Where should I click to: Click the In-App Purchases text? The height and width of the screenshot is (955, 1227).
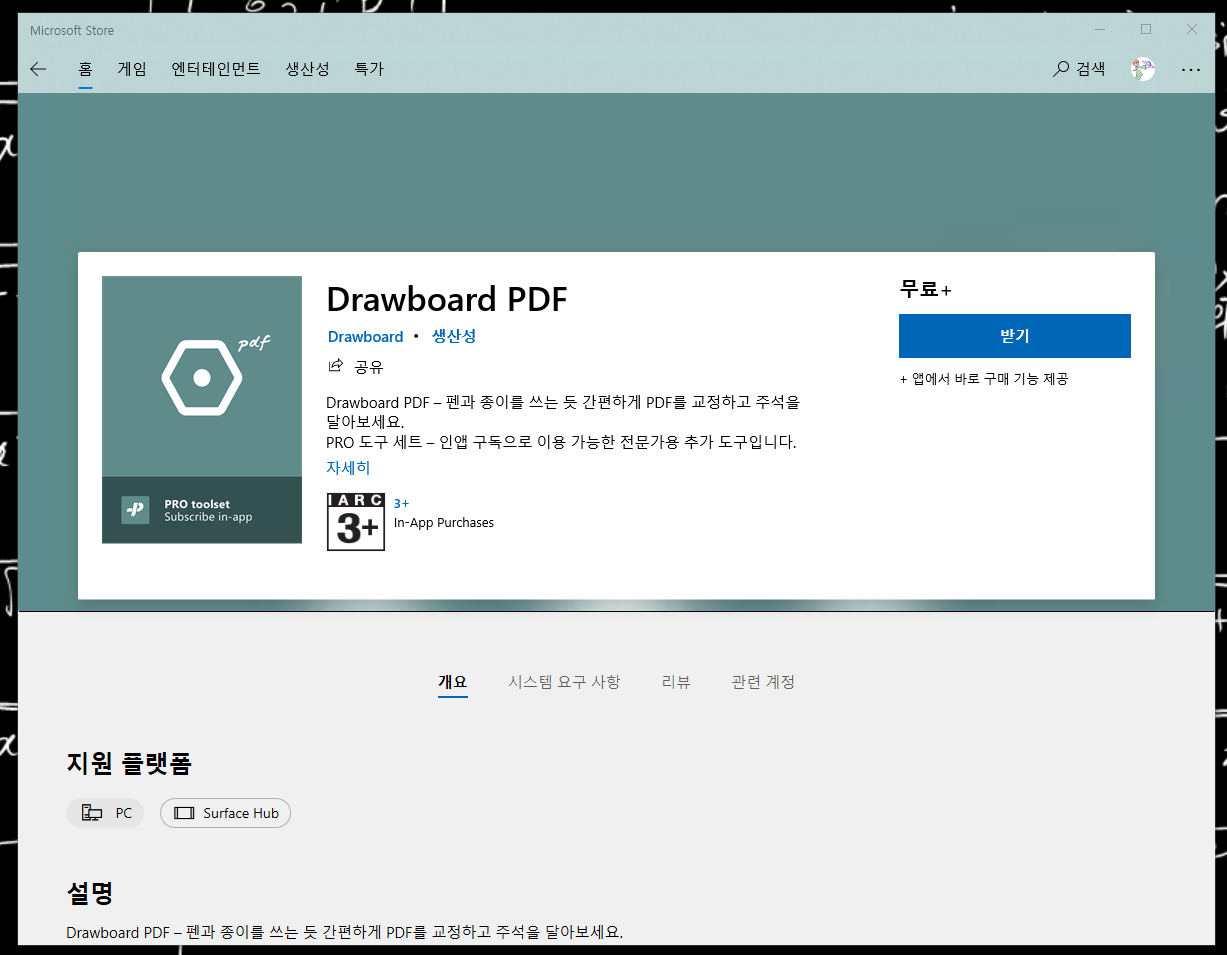pyautogui.click(x=444, y=523)
